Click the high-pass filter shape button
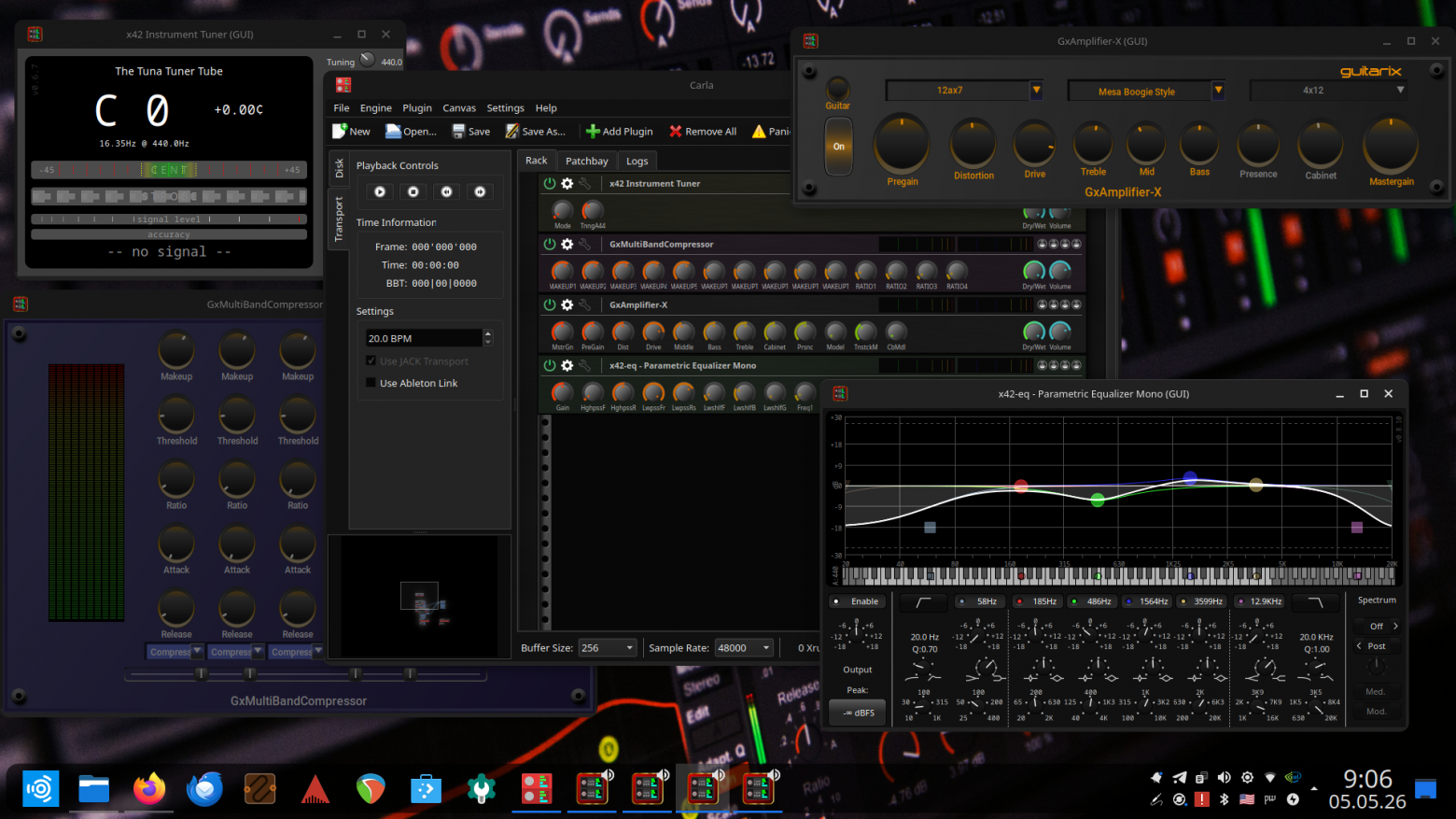 pos(924,602)
